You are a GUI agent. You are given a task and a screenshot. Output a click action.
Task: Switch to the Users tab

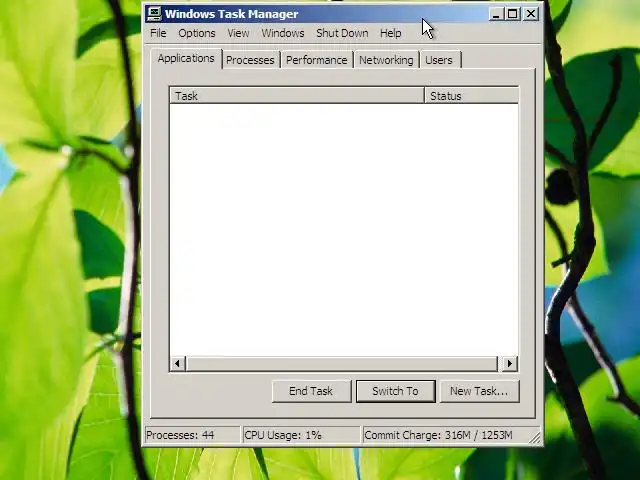tap(439, 60)
